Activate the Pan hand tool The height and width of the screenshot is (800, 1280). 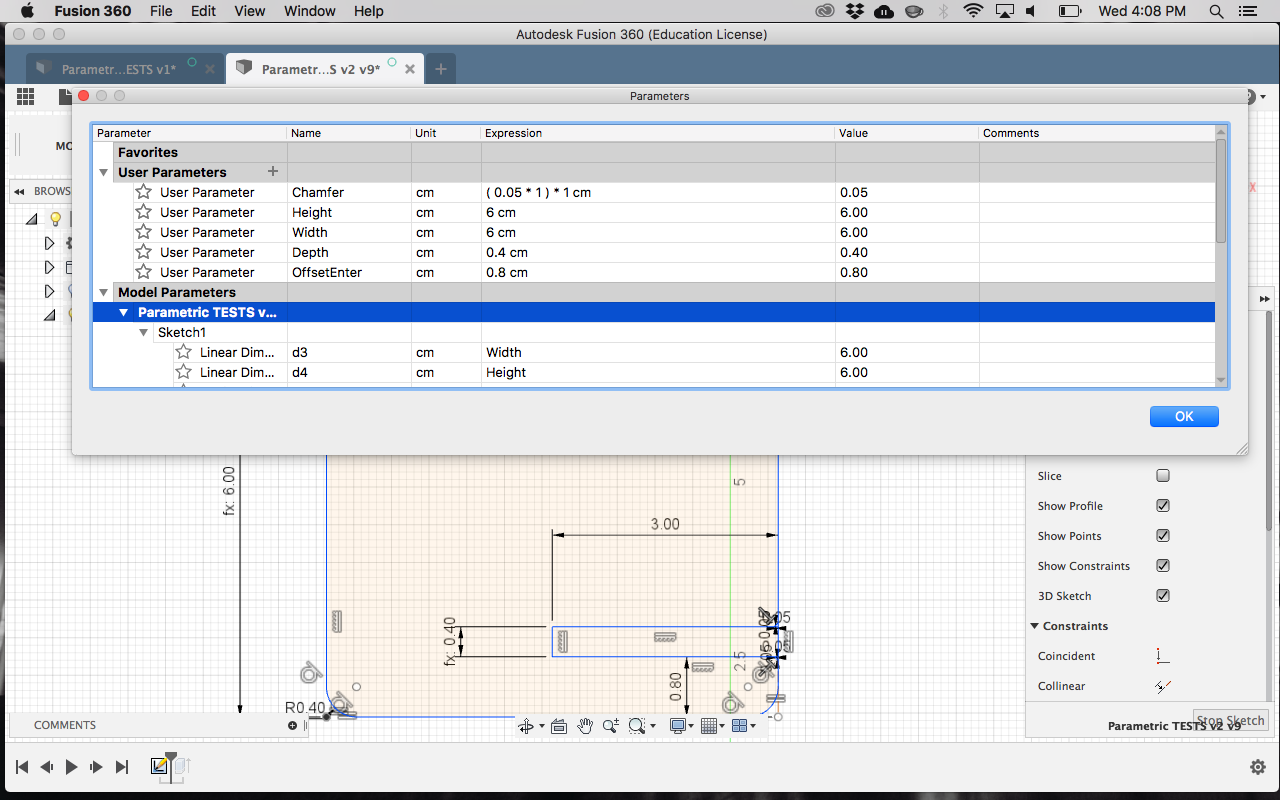[x=585, y=726]
